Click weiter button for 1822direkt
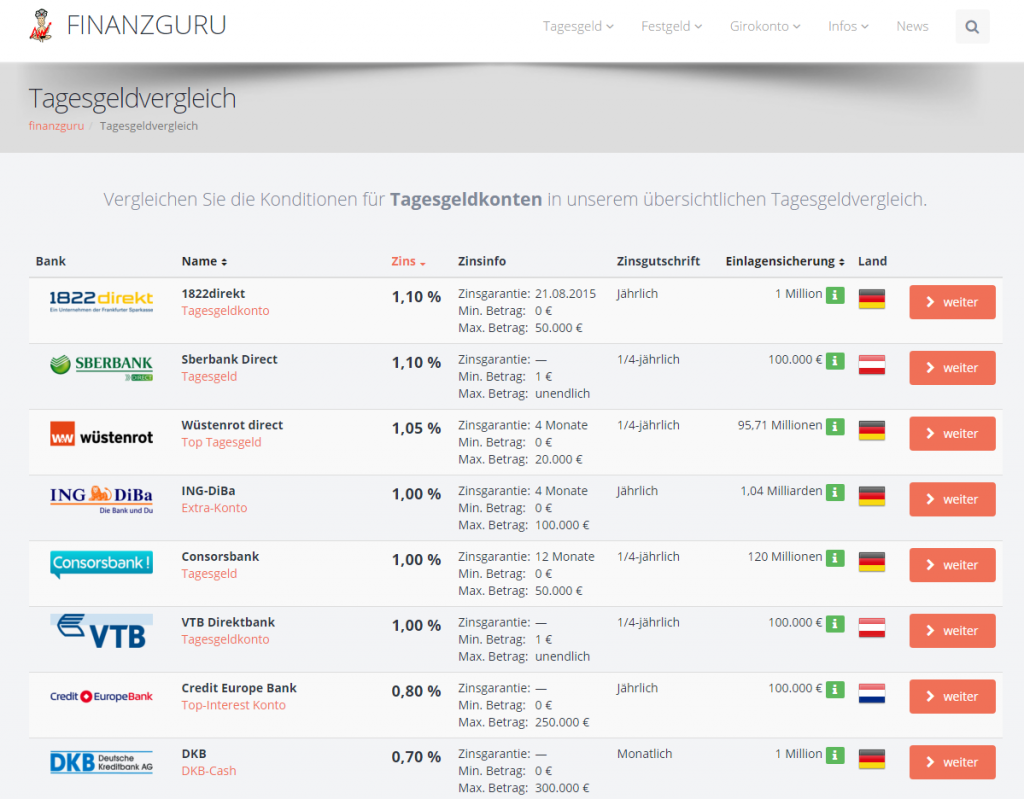The height and width of the screenshot is (799, 1024). tap(952, 302)
